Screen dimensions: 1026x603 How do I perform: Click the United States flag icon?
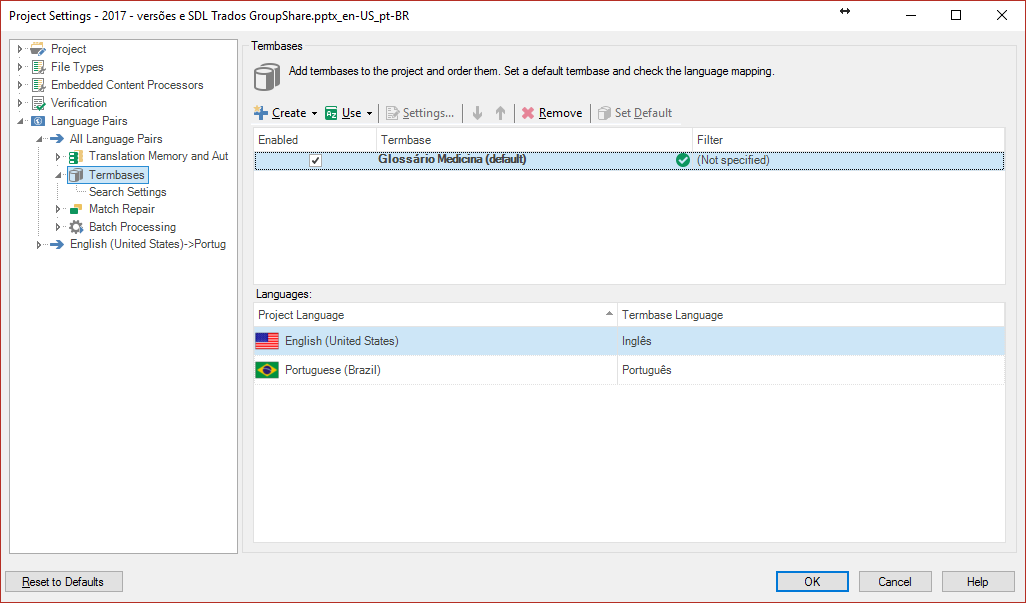pos(267,341)
